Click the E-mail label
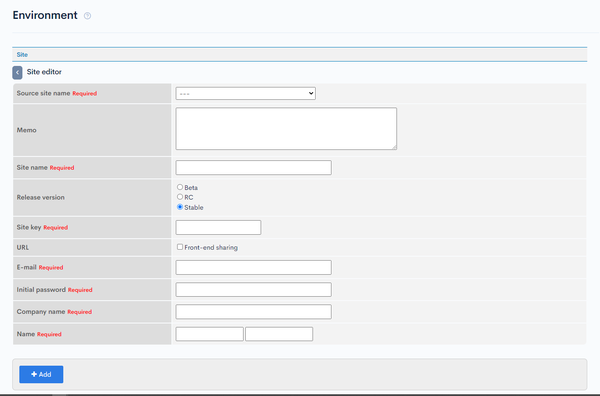The height and width of the screenshot is (396, 600). [26, 267]
